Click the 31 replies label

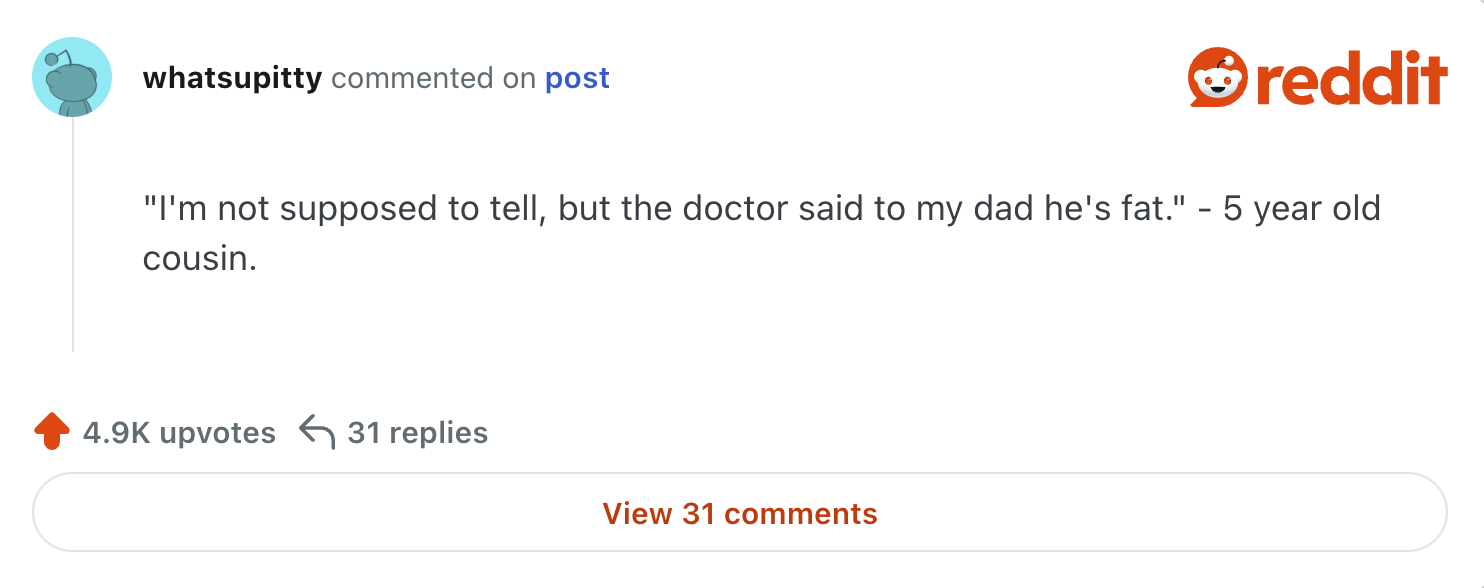click(417, 433)
